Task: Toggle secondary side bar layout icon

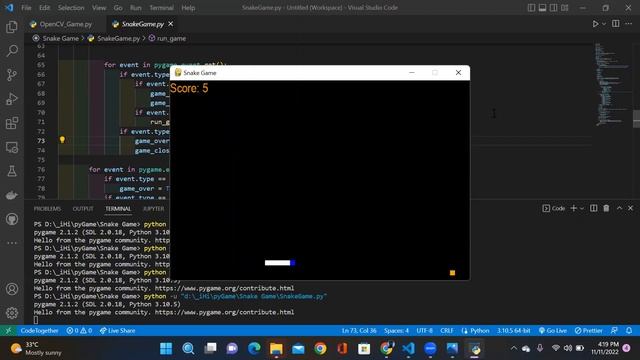Action: coord(553,8)
